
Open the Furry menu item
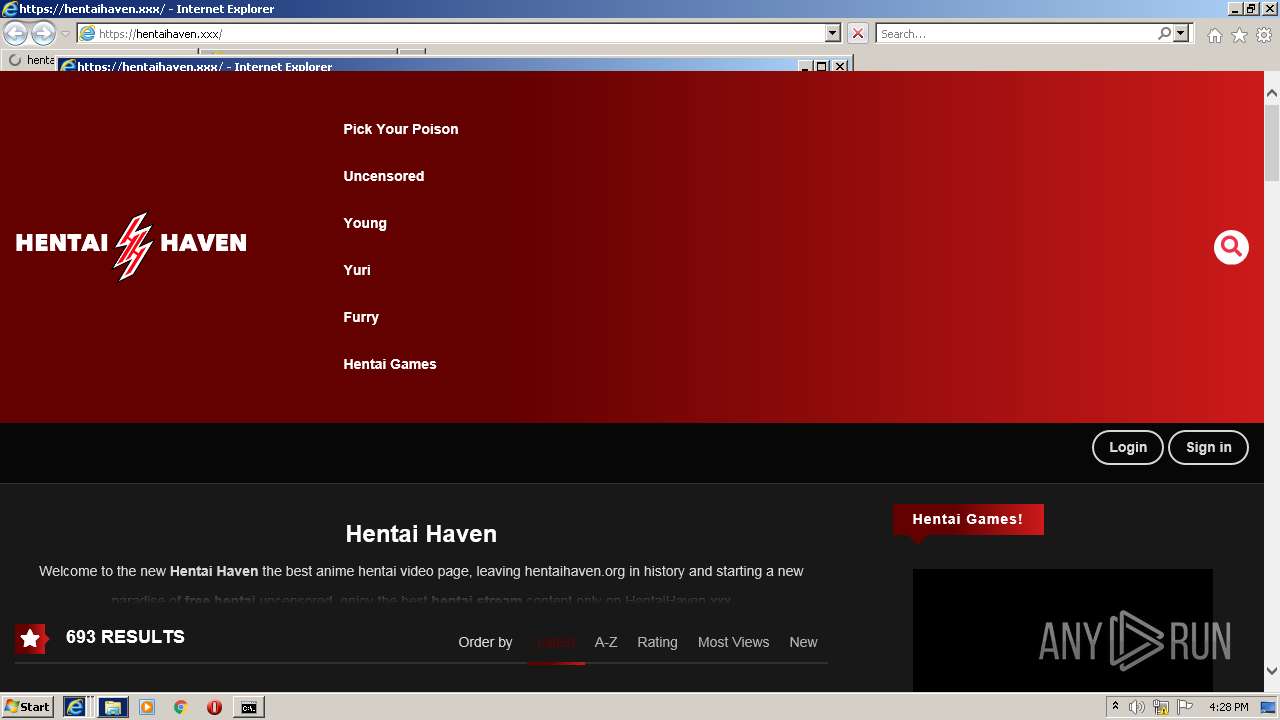pos(360,317)
